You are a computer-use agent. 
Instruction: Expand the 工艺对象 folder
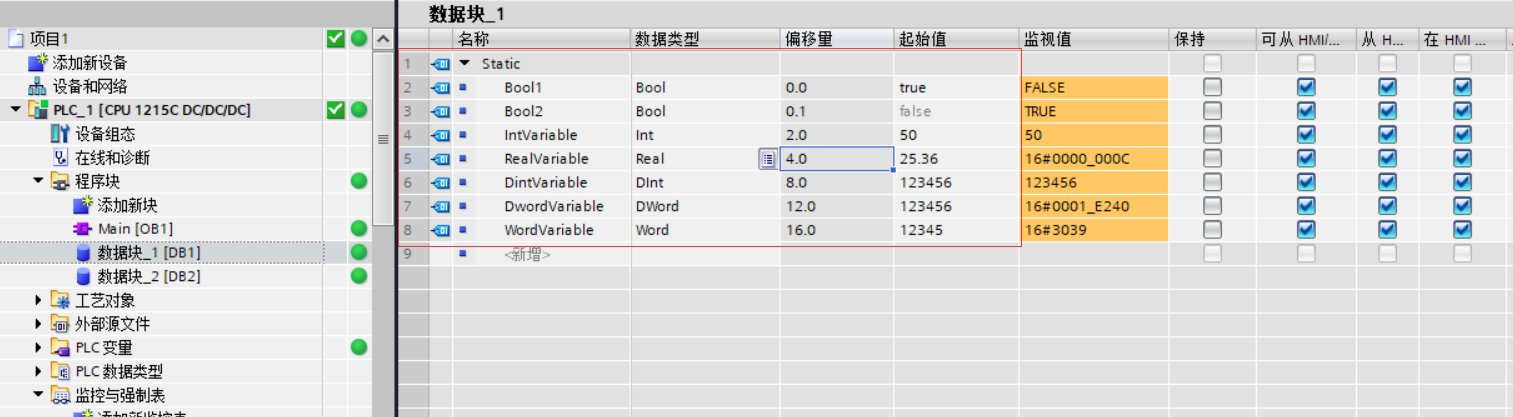[38, 300]
